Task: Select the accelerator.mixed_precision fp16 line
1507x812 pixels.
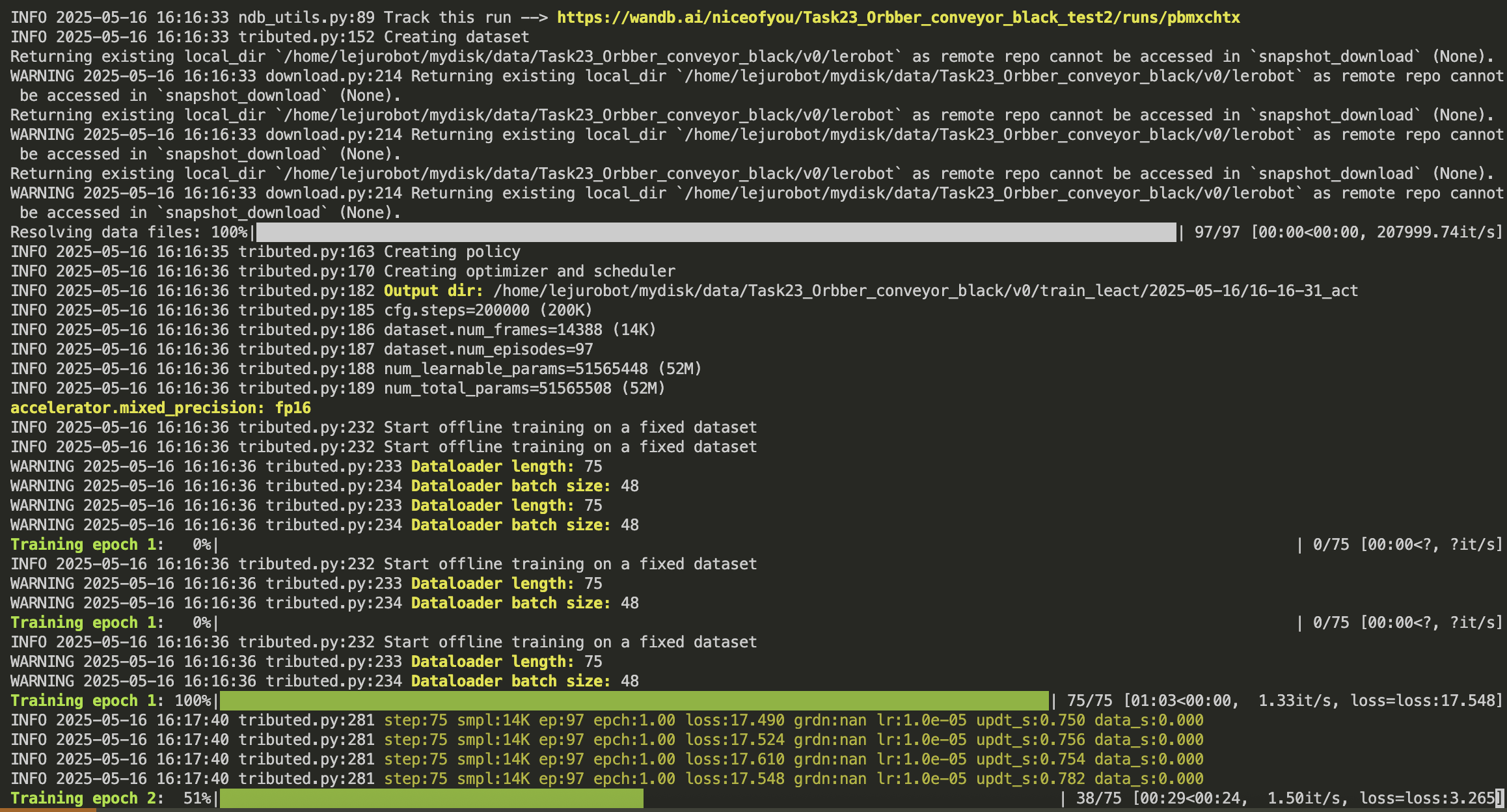Action: [x=160, y=408]
